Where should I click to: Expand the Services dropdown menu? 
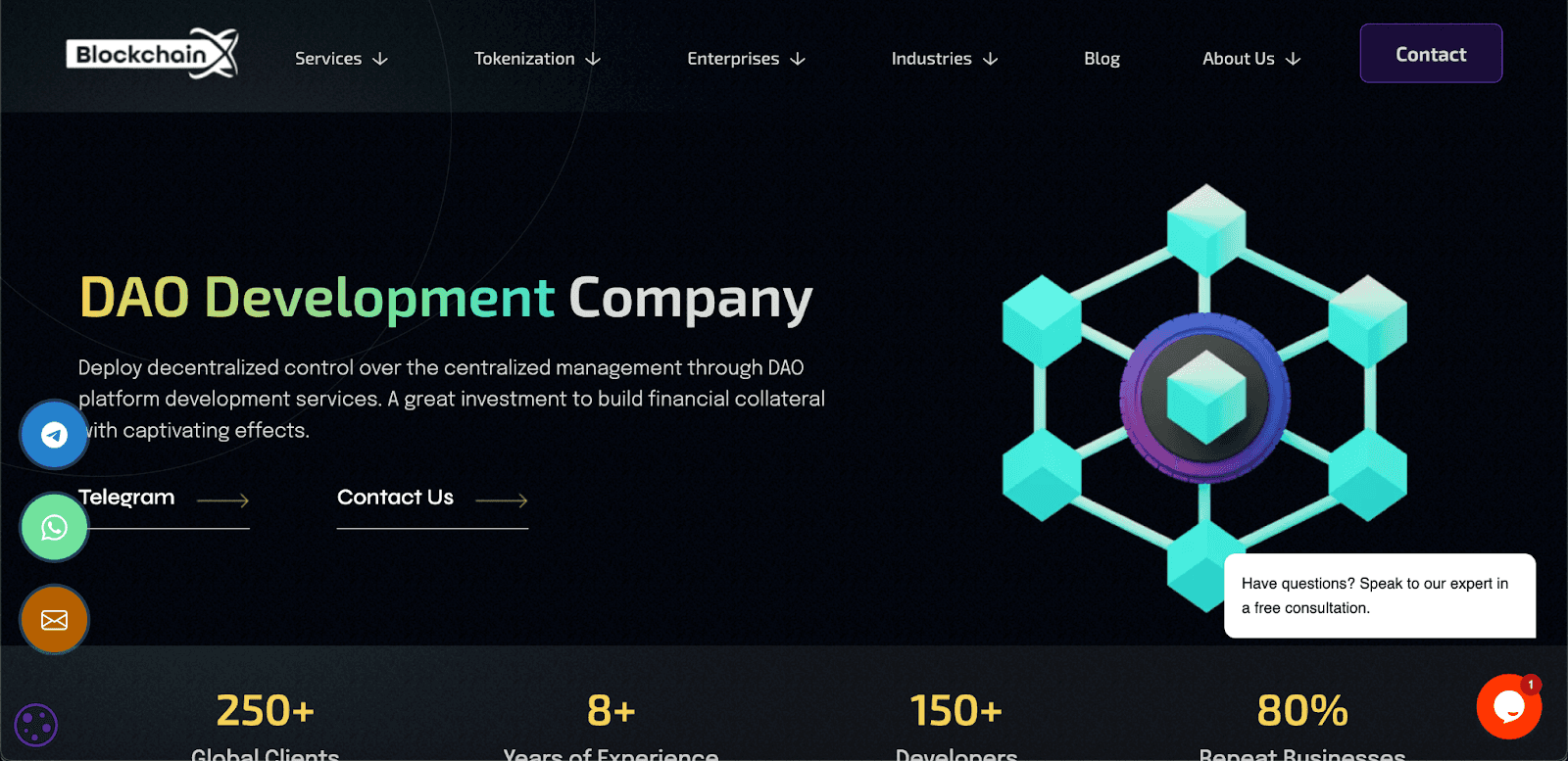341,59
